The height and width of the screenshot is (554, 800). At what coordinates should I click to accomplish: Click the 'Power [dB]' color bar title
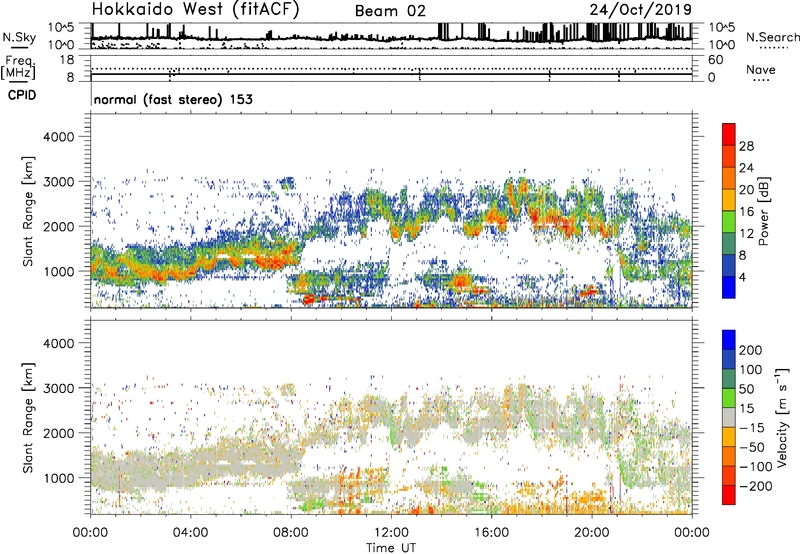(x=764, y=211)
